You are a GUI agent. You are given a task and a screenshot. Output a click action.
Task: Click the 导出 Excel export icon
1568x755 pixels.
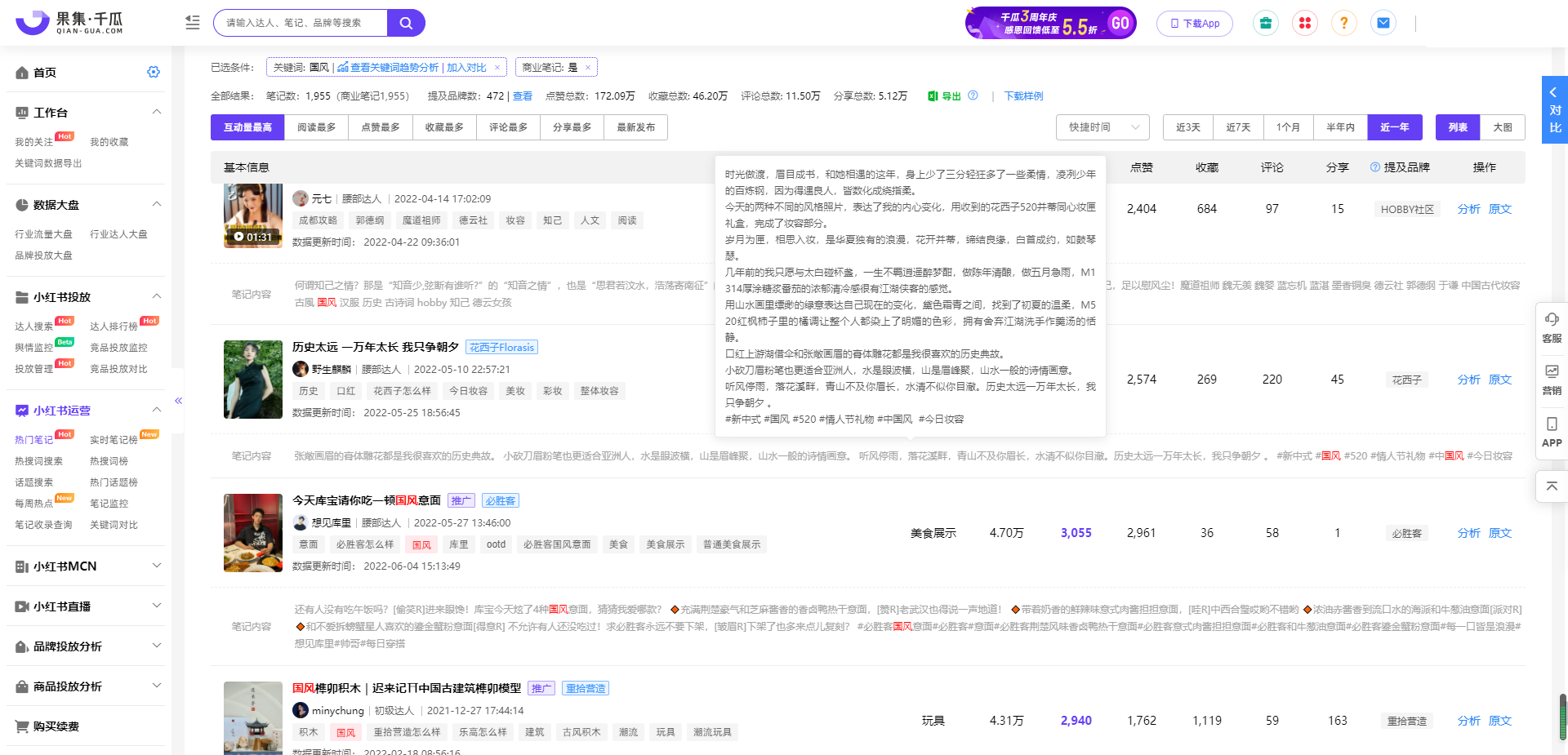point(933,96)
